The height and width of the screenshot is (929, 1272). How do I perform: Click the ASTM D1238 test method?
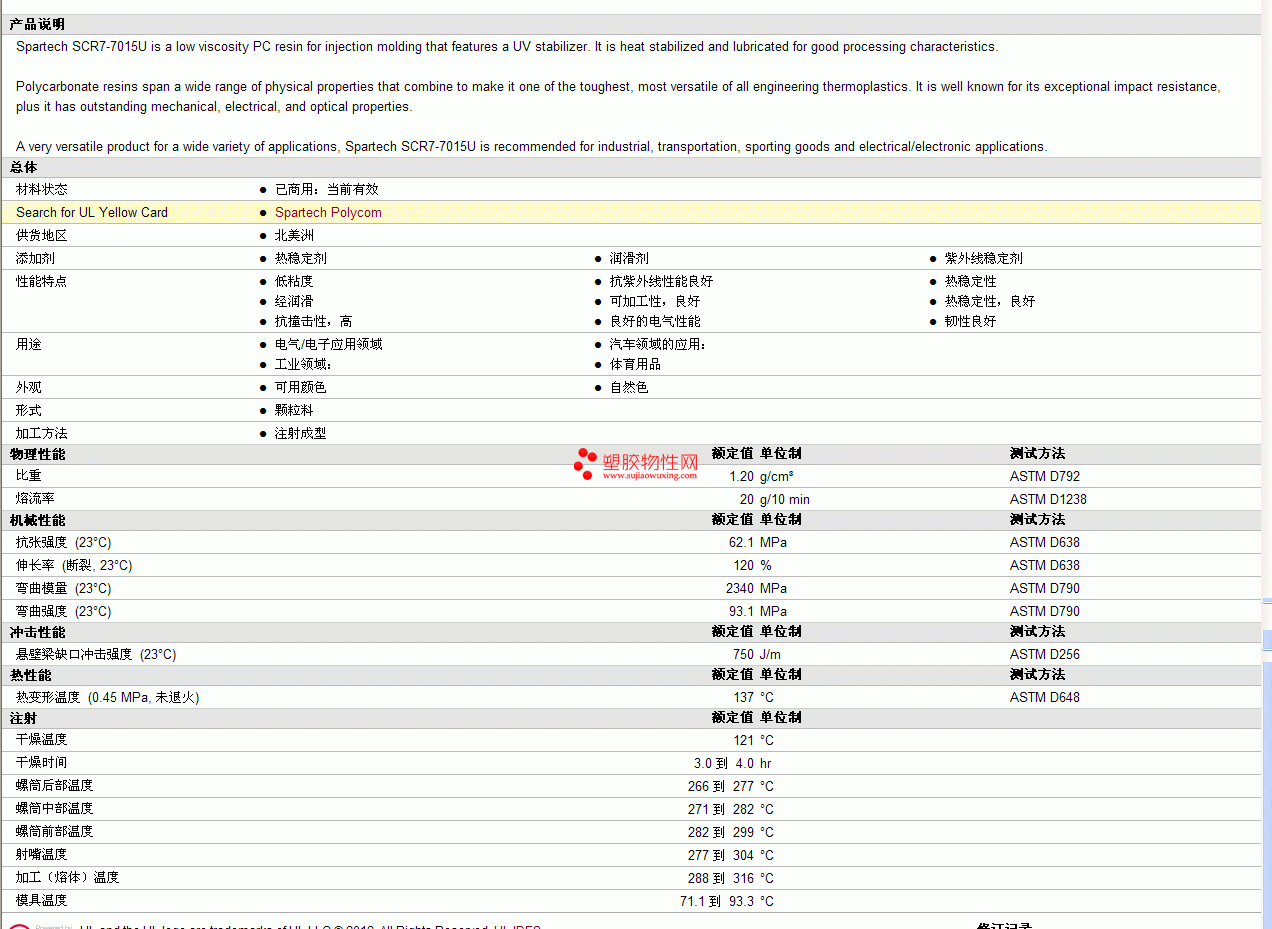pos(1048,499)
